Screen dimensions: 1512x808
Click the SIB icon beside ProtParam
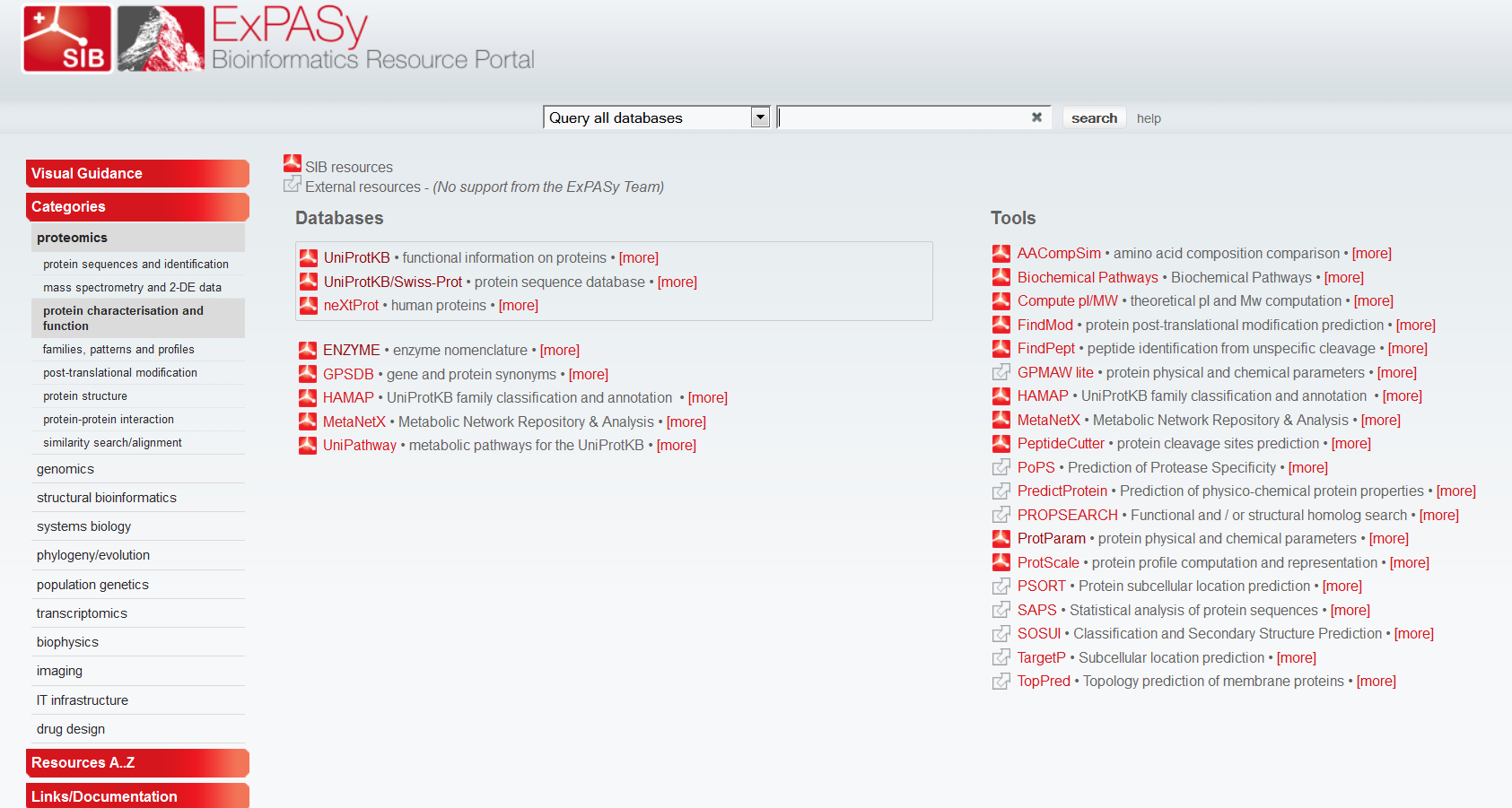tap(1001, 538)
